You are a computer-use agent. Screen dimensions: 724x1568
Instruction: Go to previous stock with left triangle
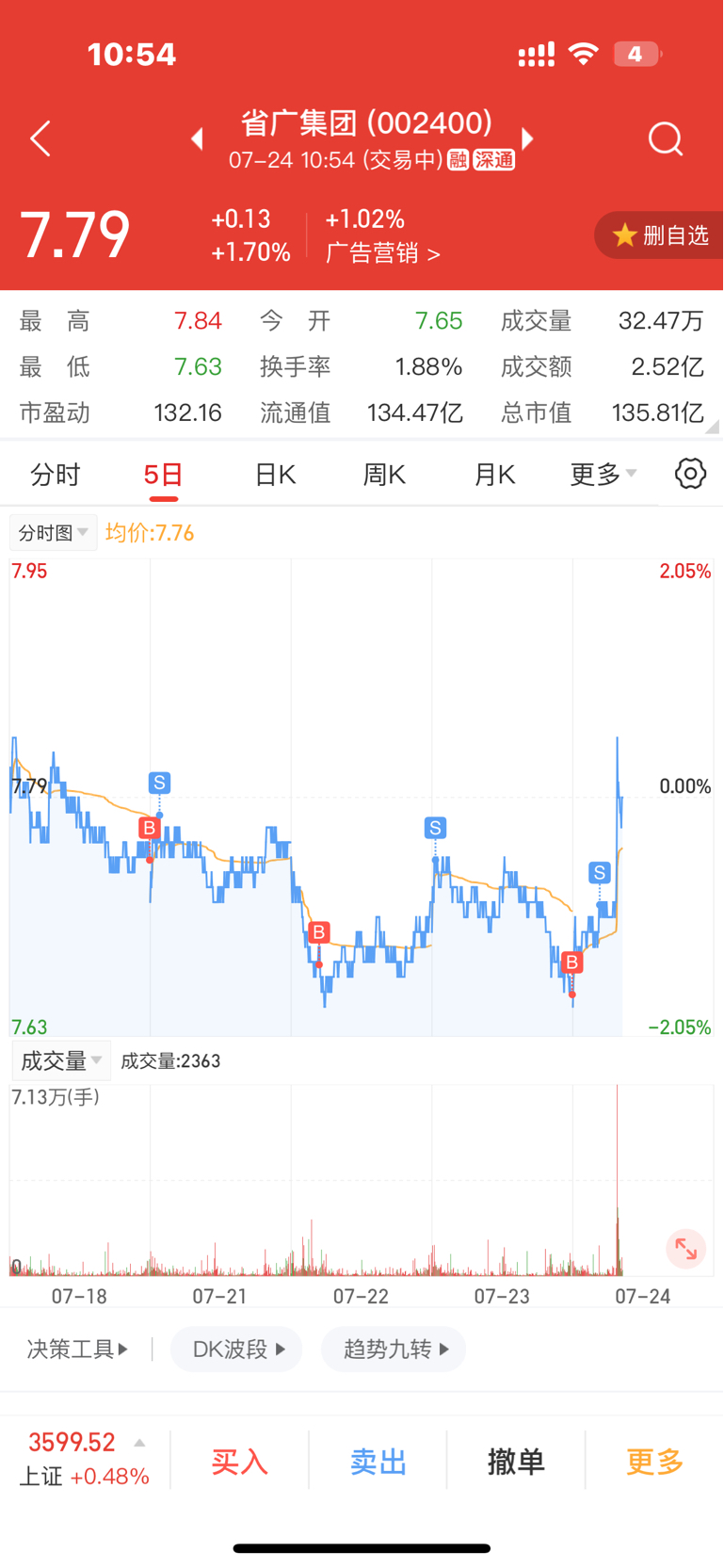(x=197, y=139)
